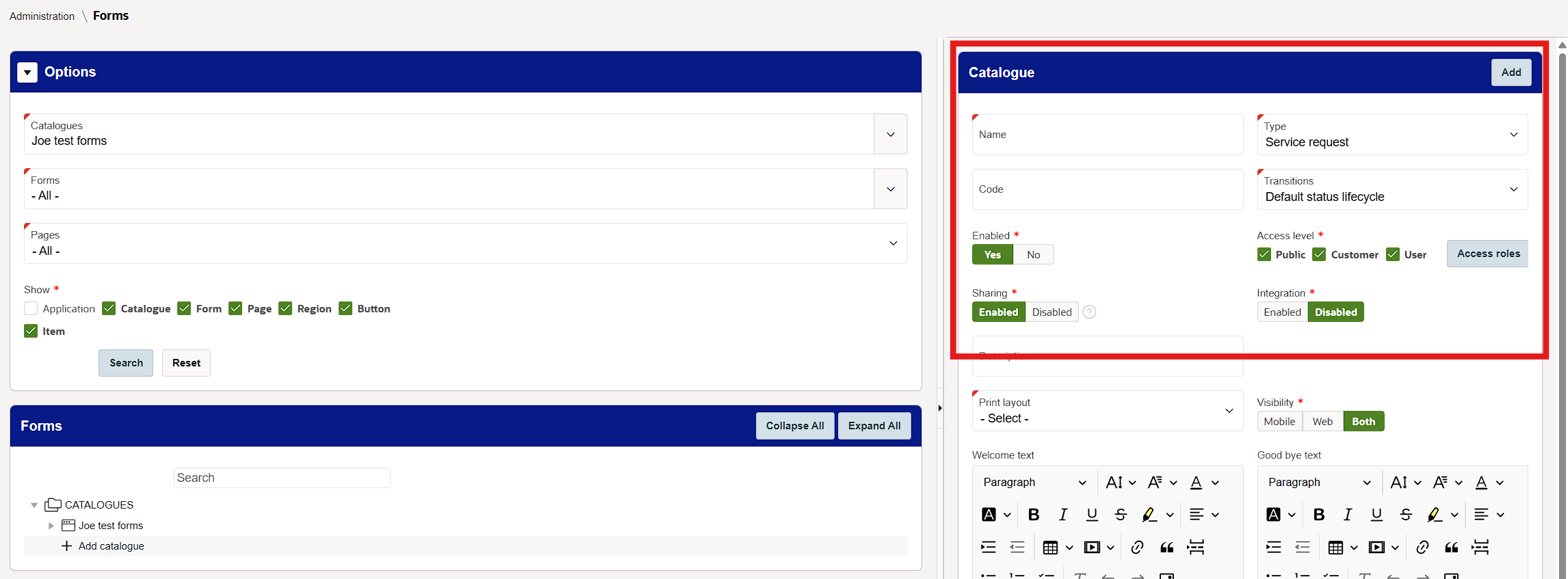Set Enabled to No
The image size is (1568, 579).
pos(1033,254)
